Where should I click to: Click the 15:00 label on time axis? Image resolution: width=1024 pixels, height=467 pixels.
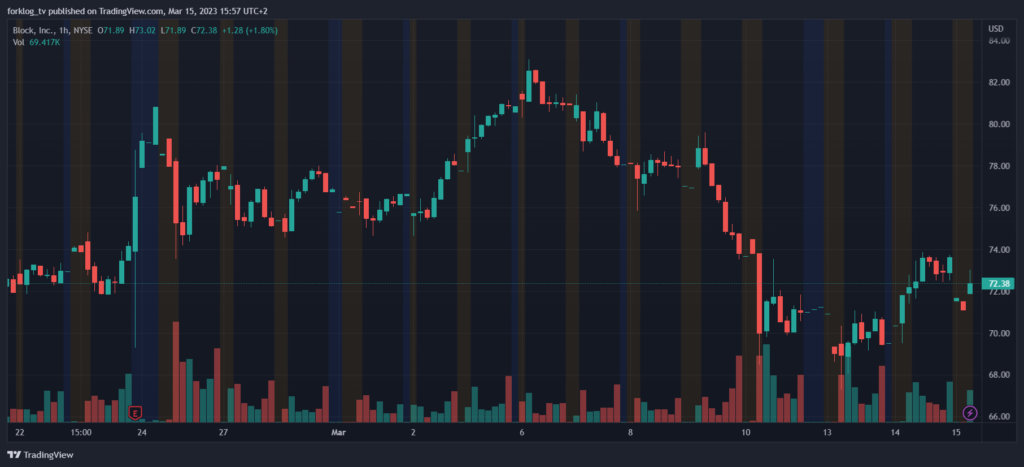(x=82, y=433)
